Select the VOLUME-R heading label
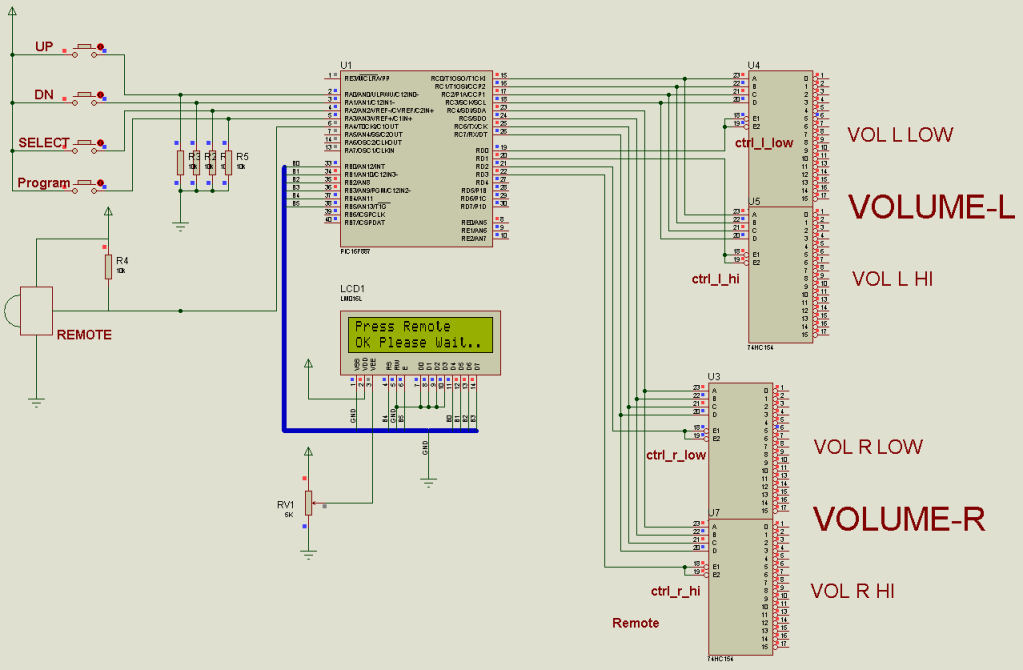Viewport: 1023px width, 670px height. click(898, 519)
